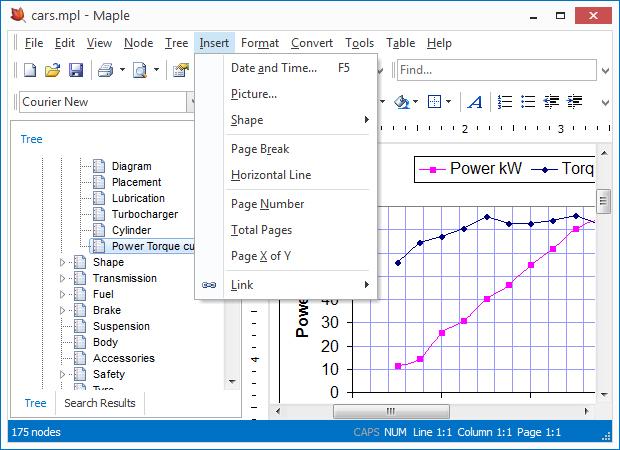The width and height of the screenshot is (620, 450).
Task: Open the Tools menu
Action: coord(359,43)
